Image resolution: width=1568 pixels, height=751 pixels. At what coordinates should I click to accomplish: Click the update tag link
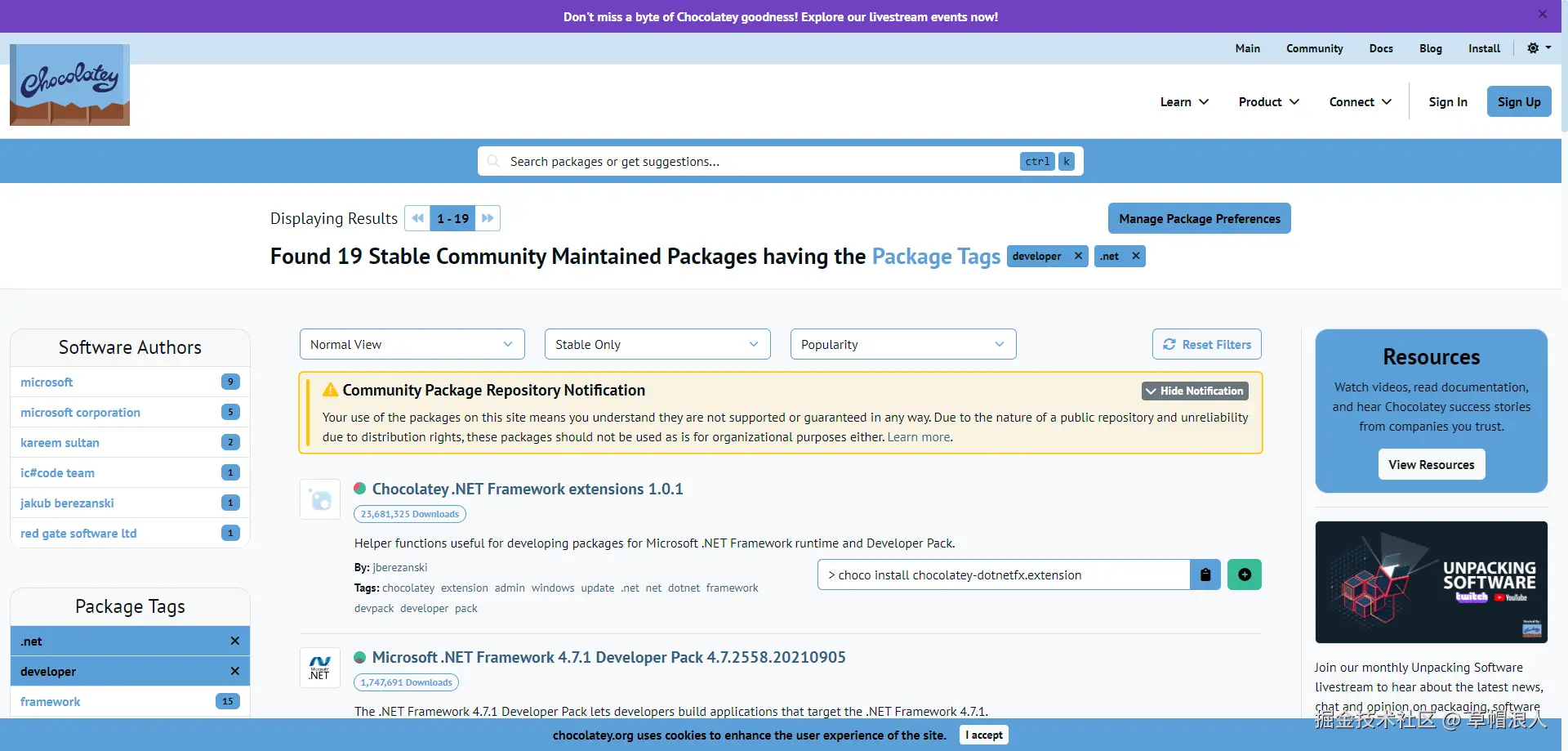point(598,588)
